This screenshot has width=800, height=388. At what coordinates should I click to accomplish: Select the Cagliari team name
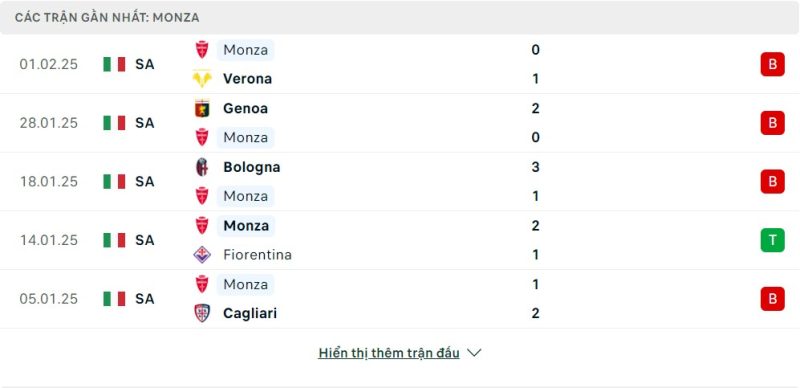pyautogui.click(x=250, y=313)
